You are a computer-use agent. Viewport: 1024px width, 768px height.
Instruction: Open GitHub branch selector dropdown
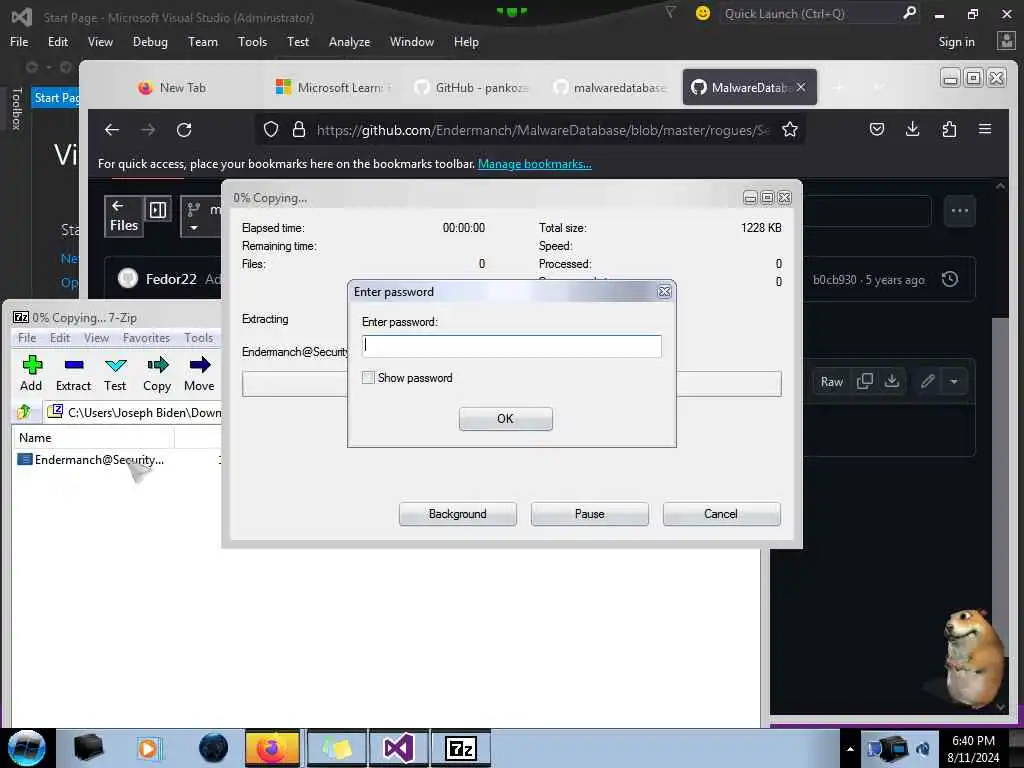202,217
